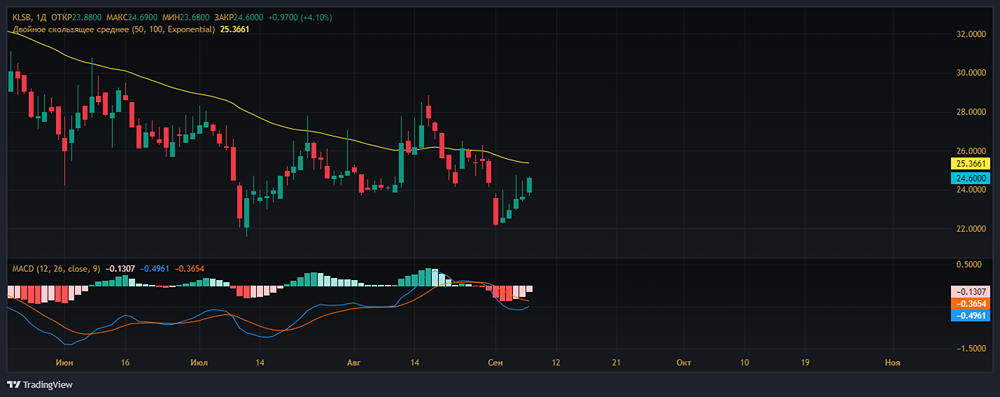
Task: Click the orange -0.3654 axis tag
Action: pos(972,304)
